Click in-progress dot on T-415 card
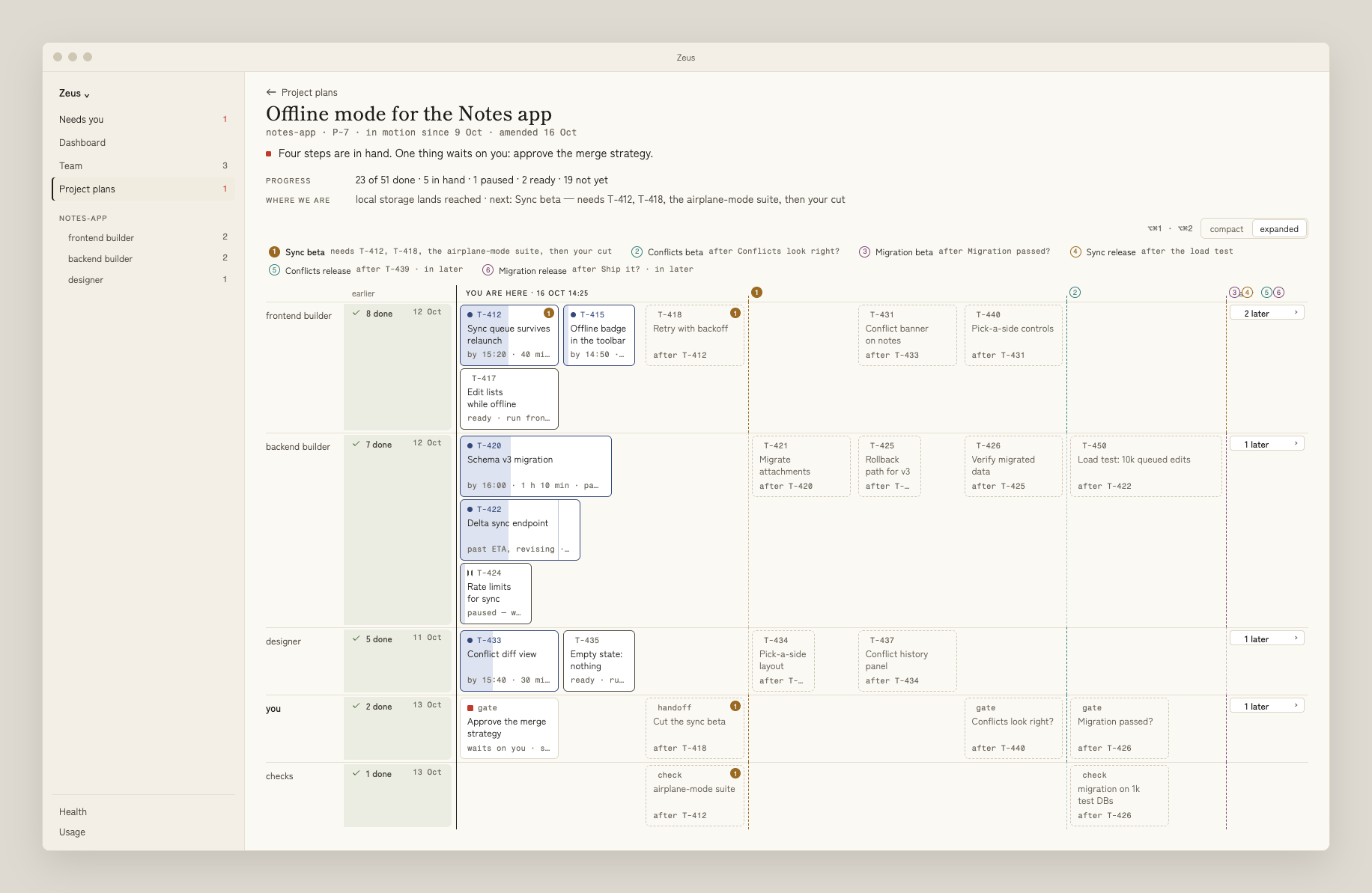Screen dimensions: 1372x893 coord(573,314)
